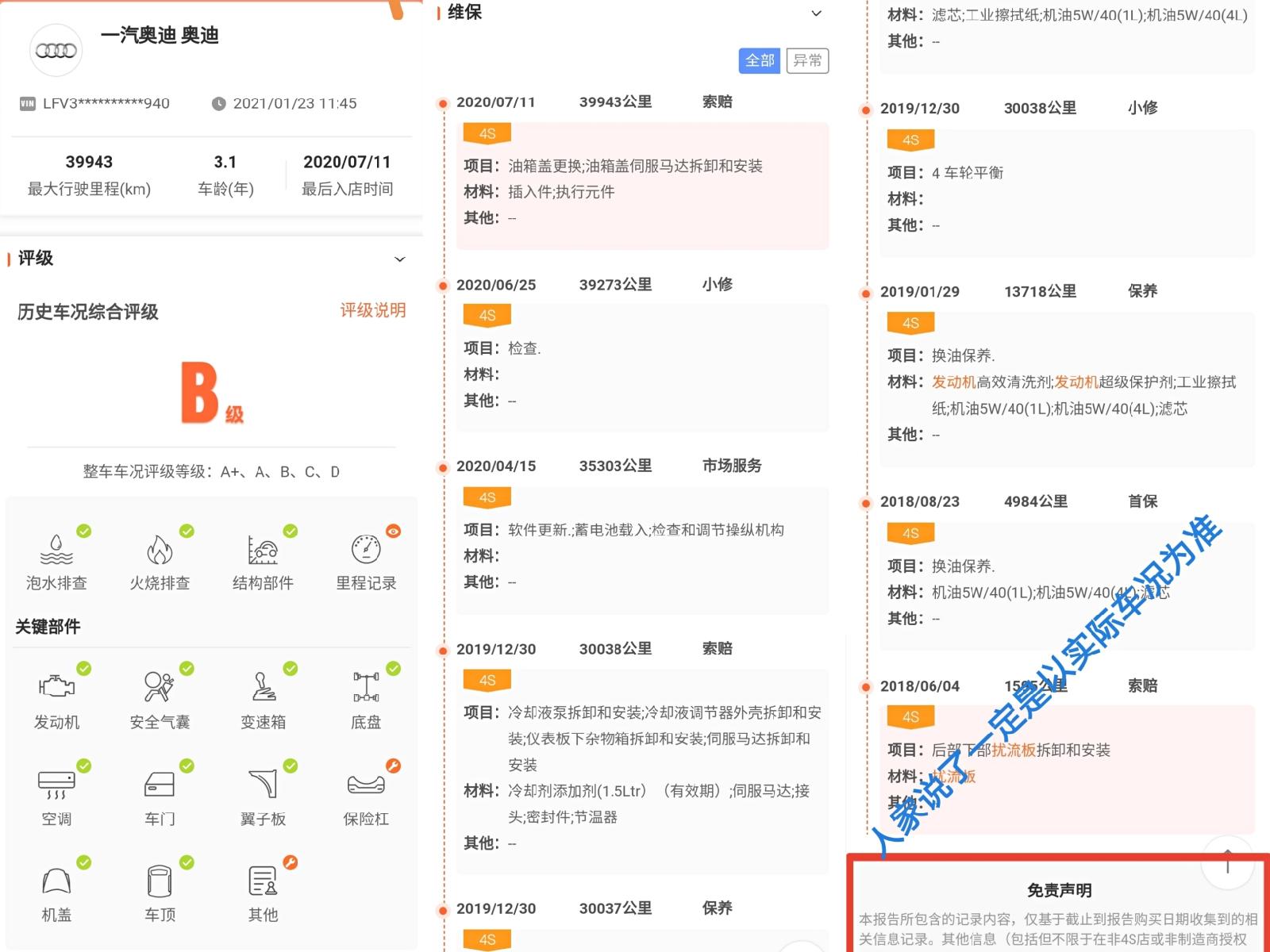1270x952 pixels.
Task: Click the 免责声明 heading
Action: coord(1059,890)
